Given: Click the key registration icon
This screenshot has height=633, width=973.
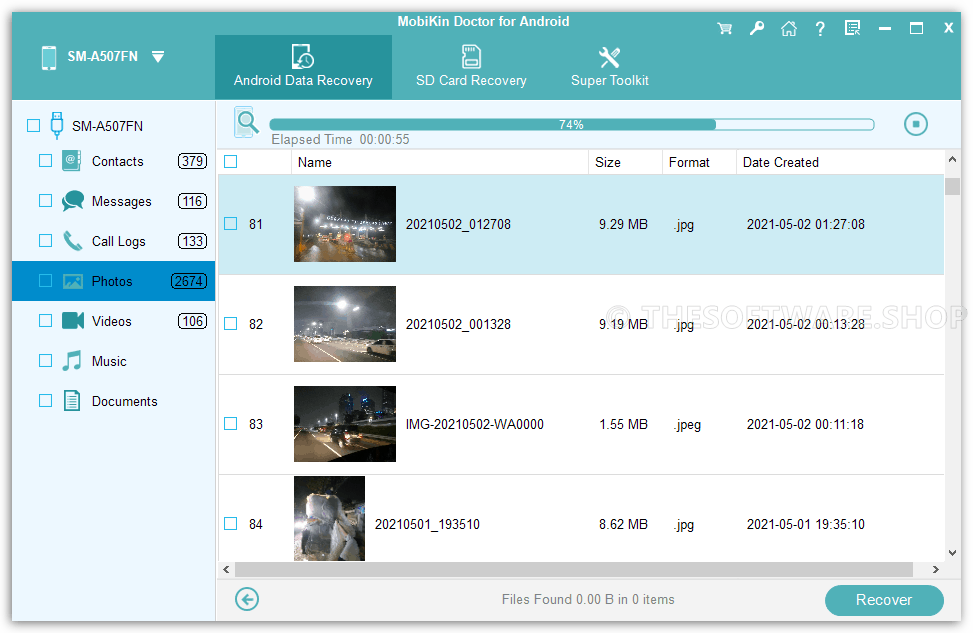Looking at the screenshot, I should 756,29.
